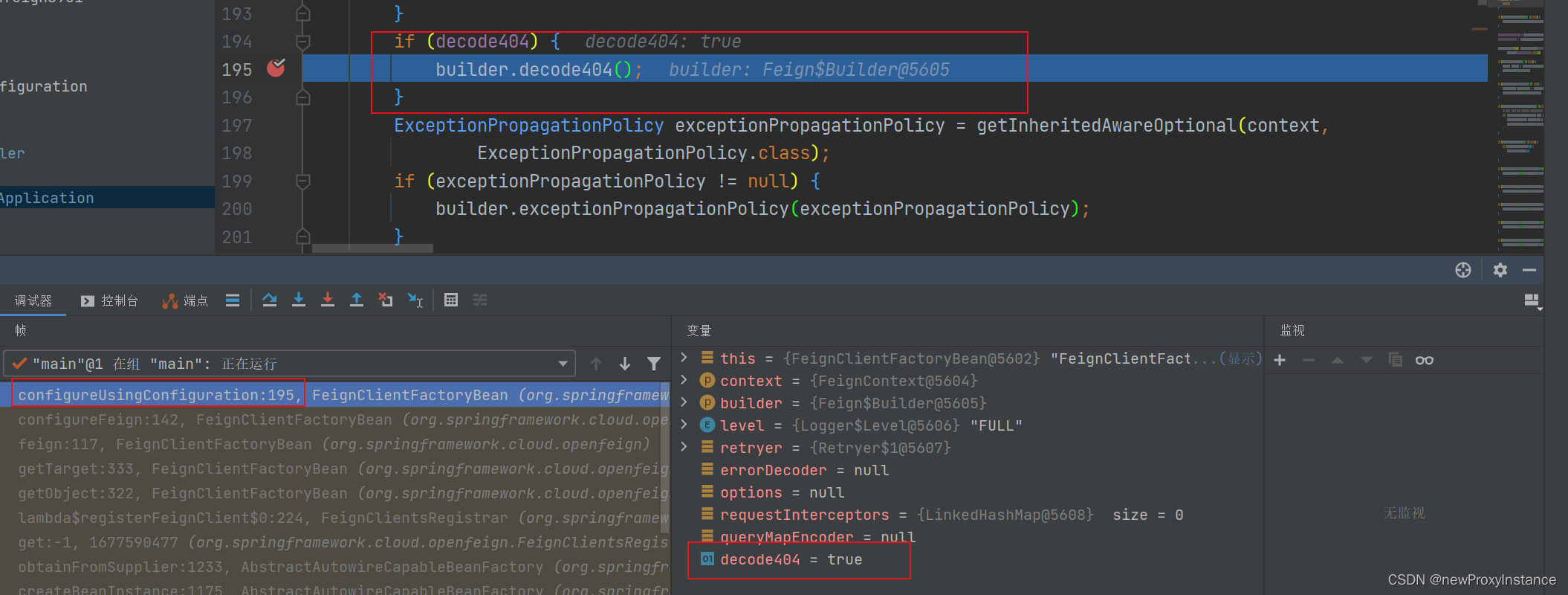
Task: Click the Step Into debugger icon
Action: tap(299, 300)
